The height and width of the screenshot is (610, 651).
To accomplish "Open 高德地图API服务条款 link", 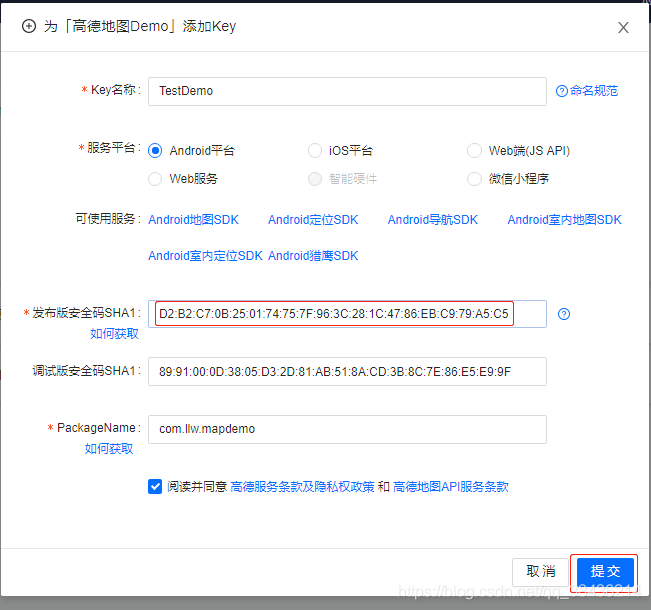I will click(450, 486).
